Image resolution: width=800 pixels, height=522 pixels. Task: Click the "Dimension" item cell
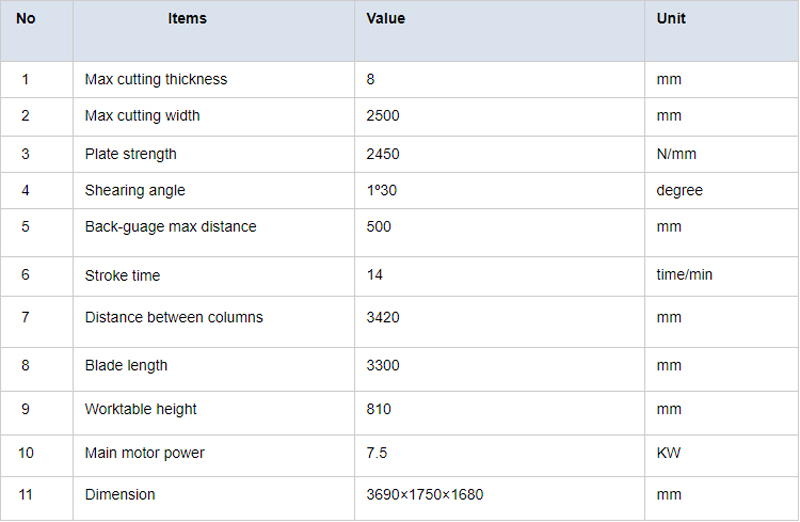(120, 495)
